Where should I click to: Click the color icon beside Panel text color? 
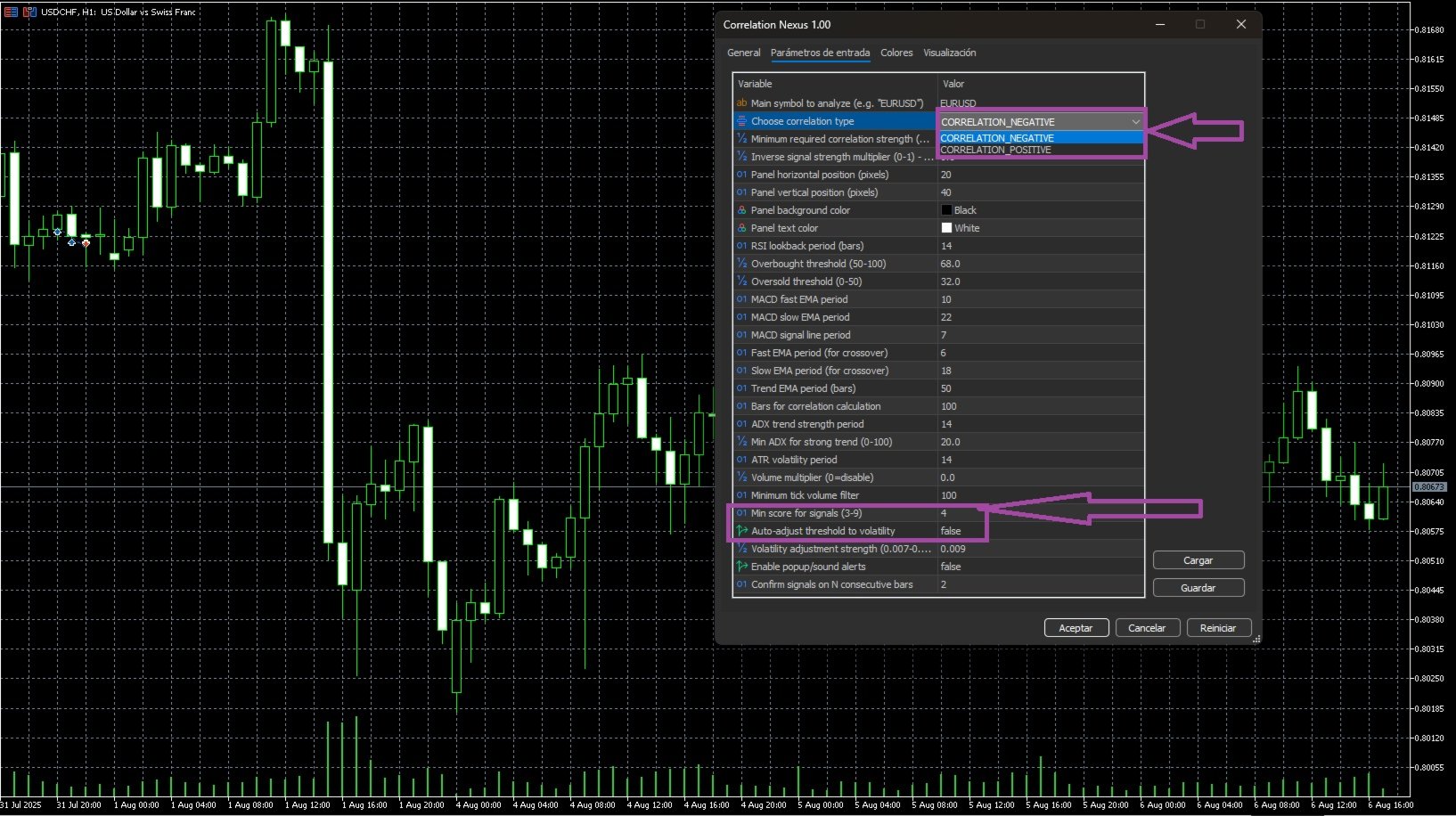coord(741,228)
